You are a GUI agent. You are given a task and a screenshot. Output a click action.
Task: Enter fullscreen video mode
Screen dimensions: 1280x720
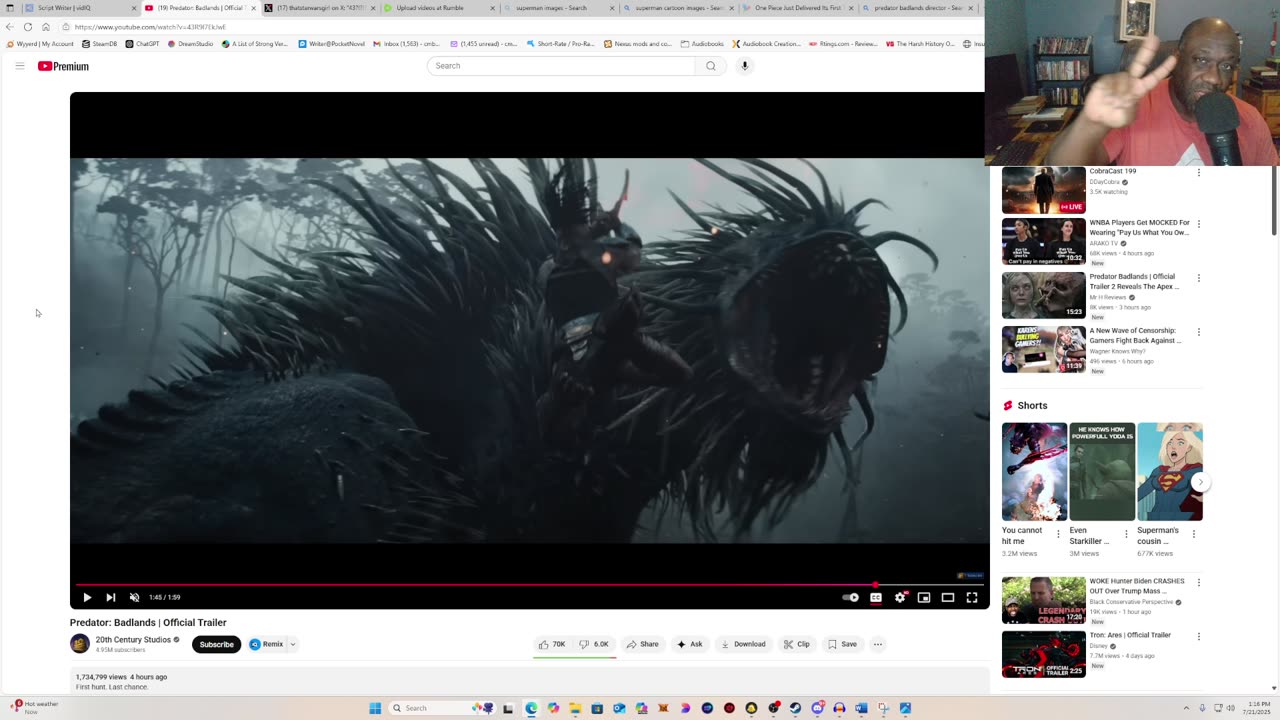tap(972, 597)
